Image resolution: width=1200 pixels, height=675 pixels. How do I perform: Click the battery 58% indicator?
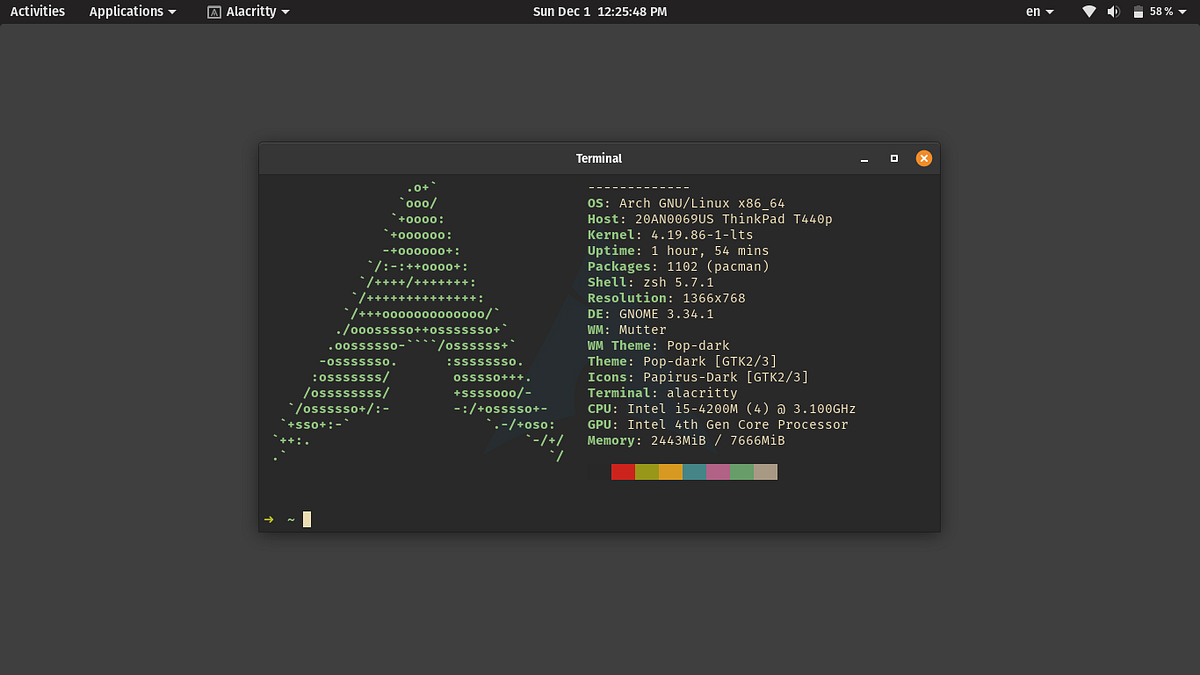pos(1153,12)
